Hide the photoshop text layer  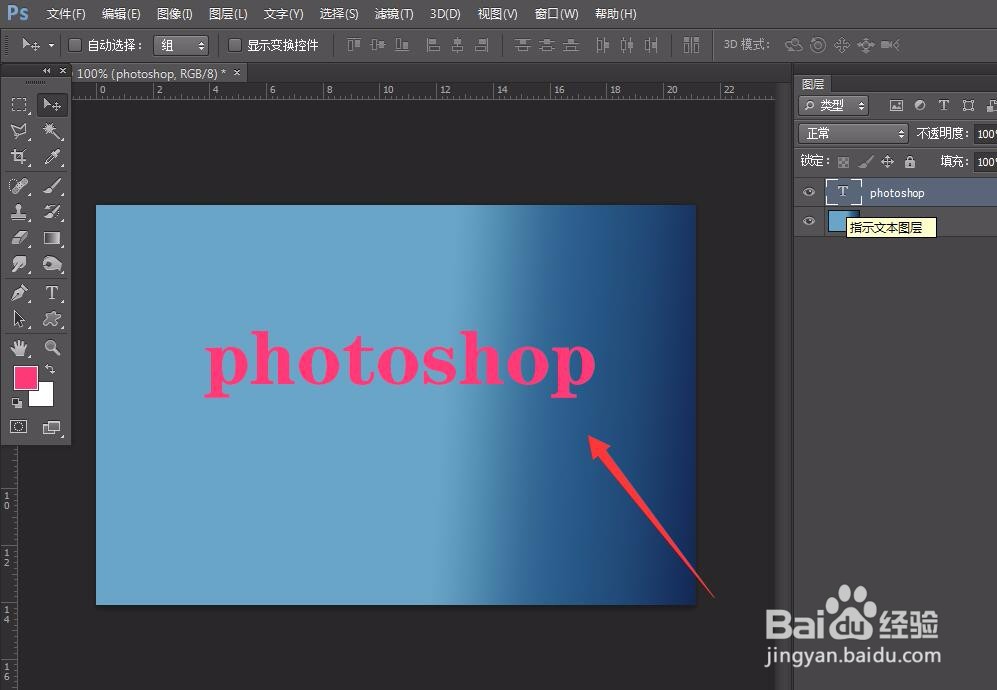pos(809,192)
